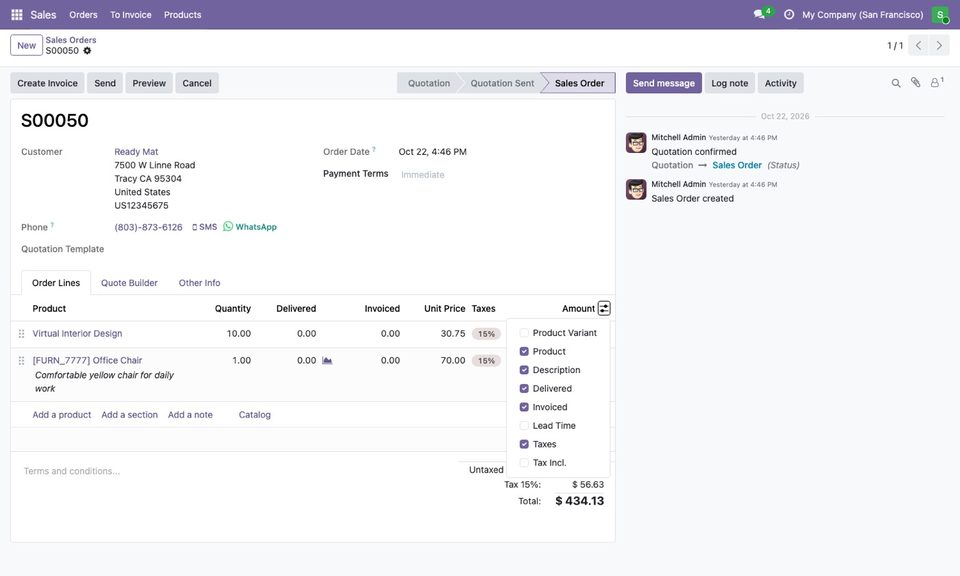Grab the drag handle for Office Chair line

coord(21,361)
